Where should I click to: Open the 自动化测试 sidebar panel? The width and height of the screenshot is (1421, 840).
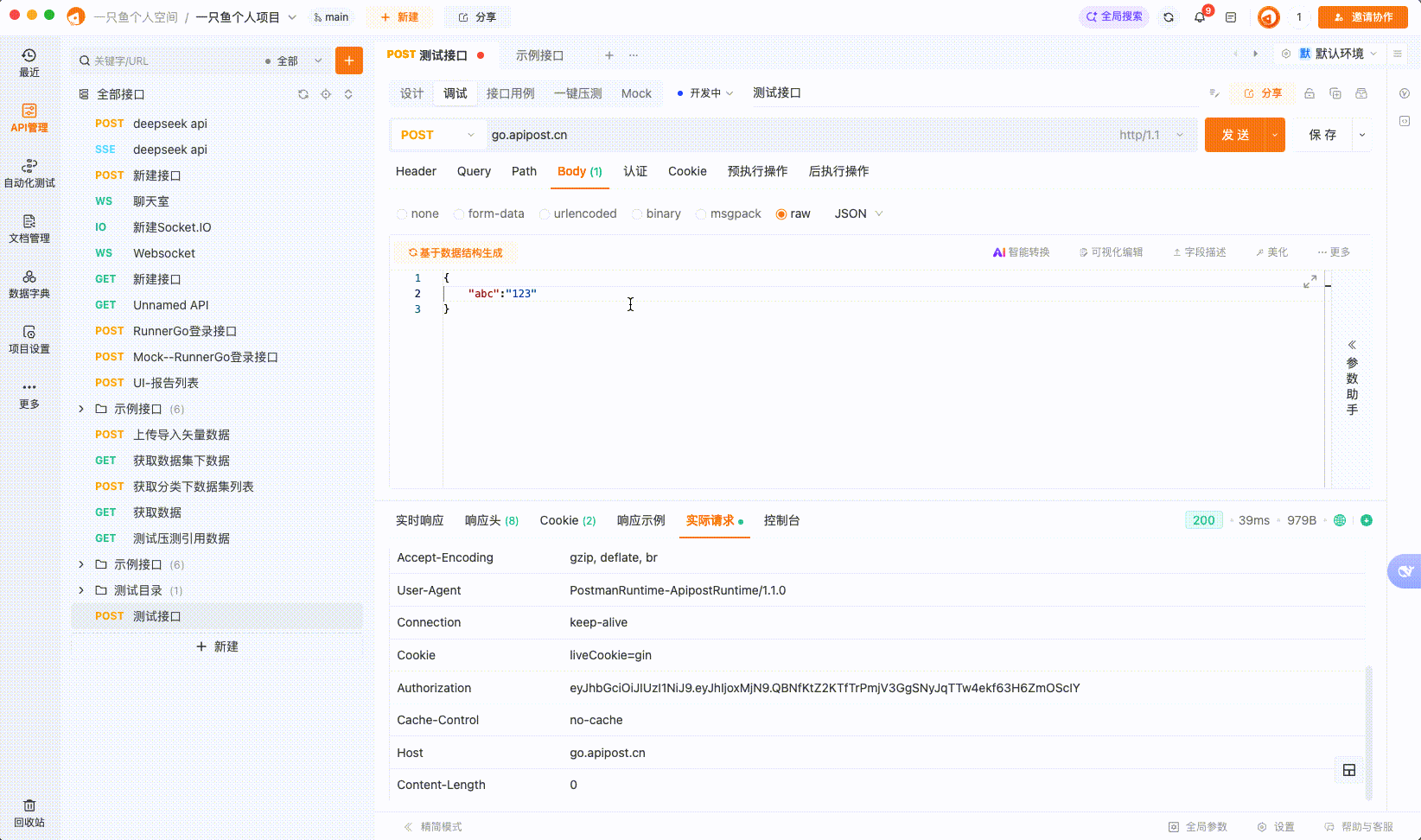tap(30, 173)
